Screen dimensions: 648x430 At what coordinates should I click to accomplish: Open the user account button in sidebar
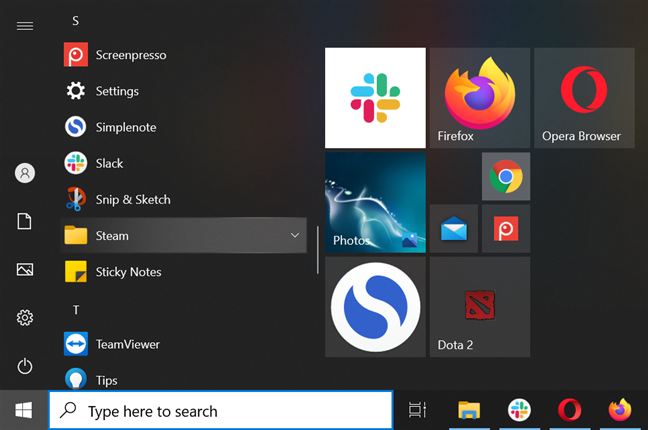pyautogui.click(x=25, y=173)
